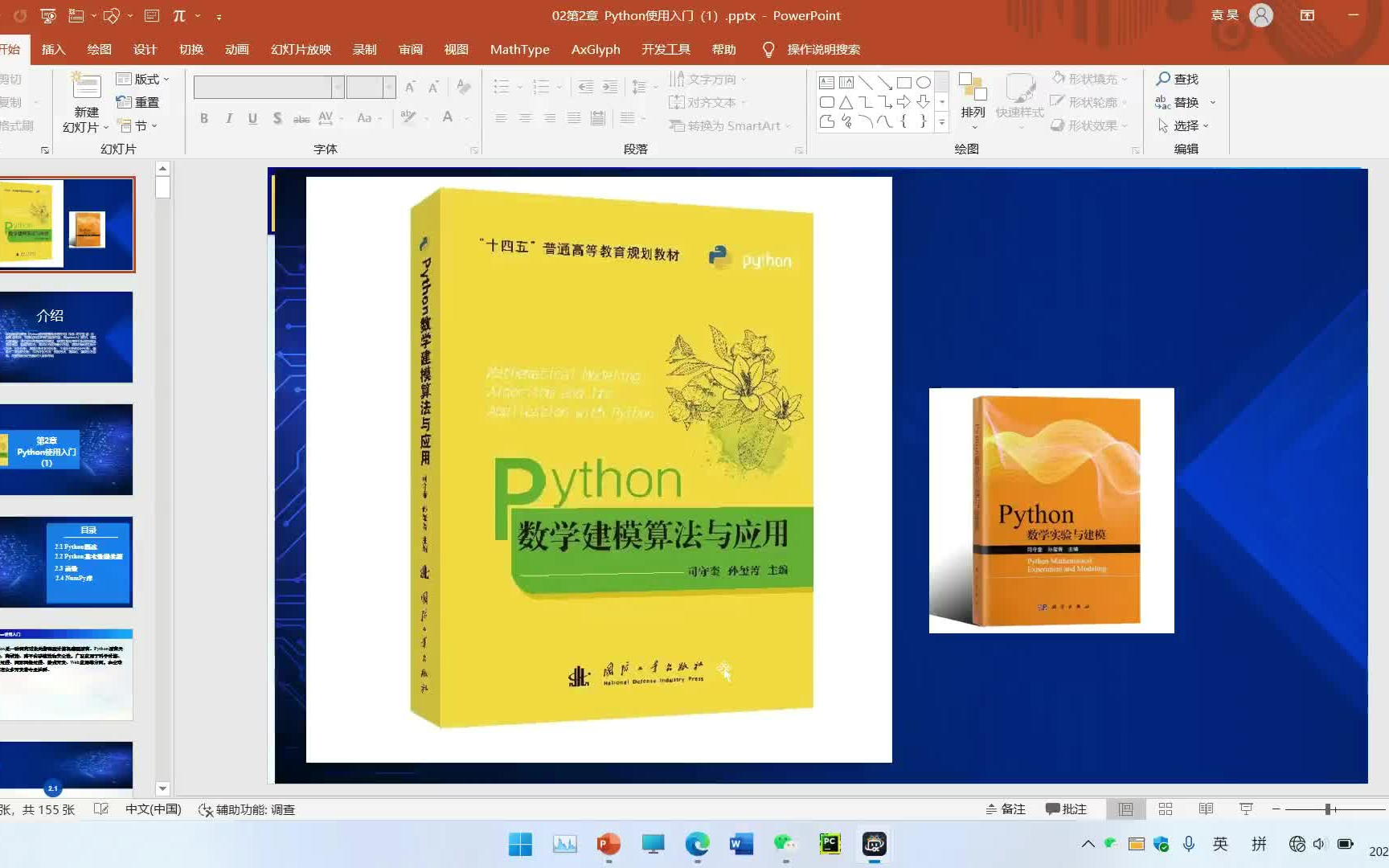
Task: Select the down arrow shape in the gallery
Action: (923, 102)
